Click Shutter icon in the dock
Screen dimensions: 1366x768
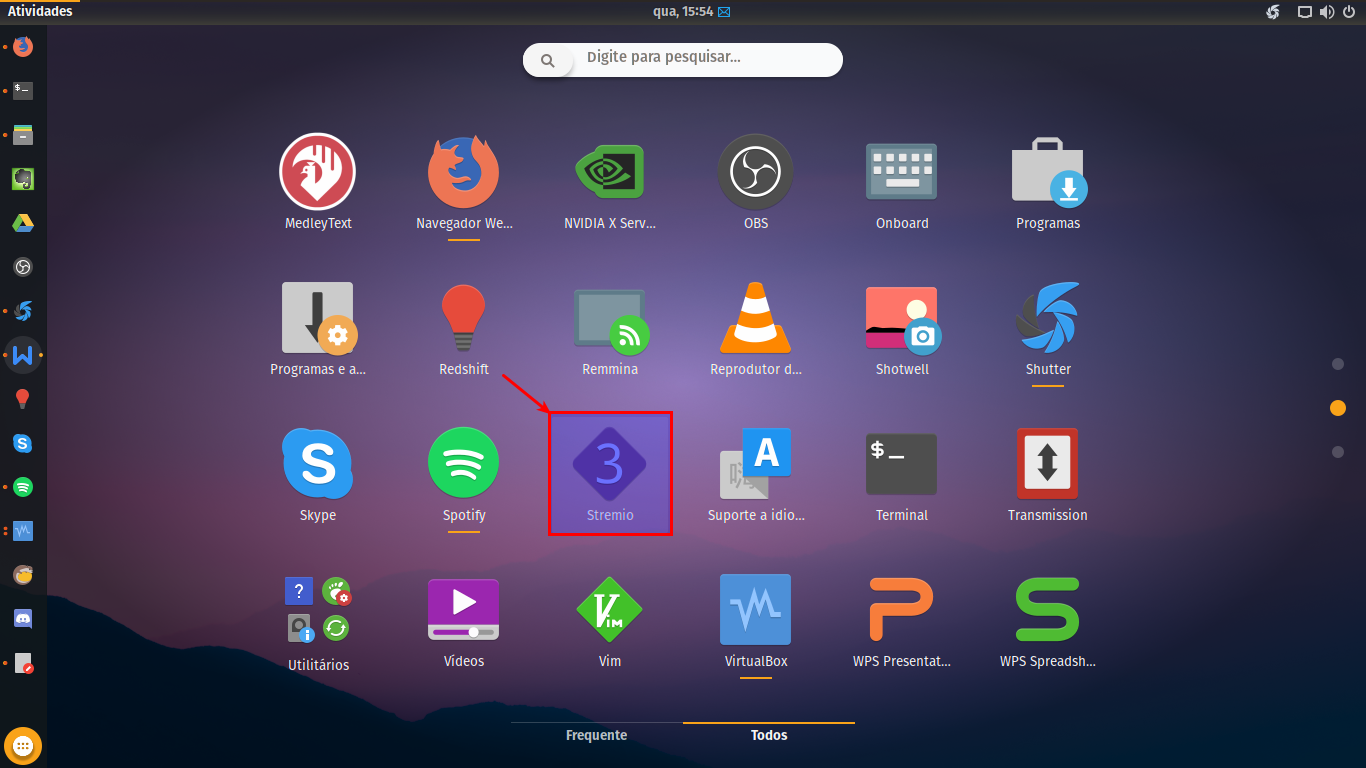coord(23,311)
